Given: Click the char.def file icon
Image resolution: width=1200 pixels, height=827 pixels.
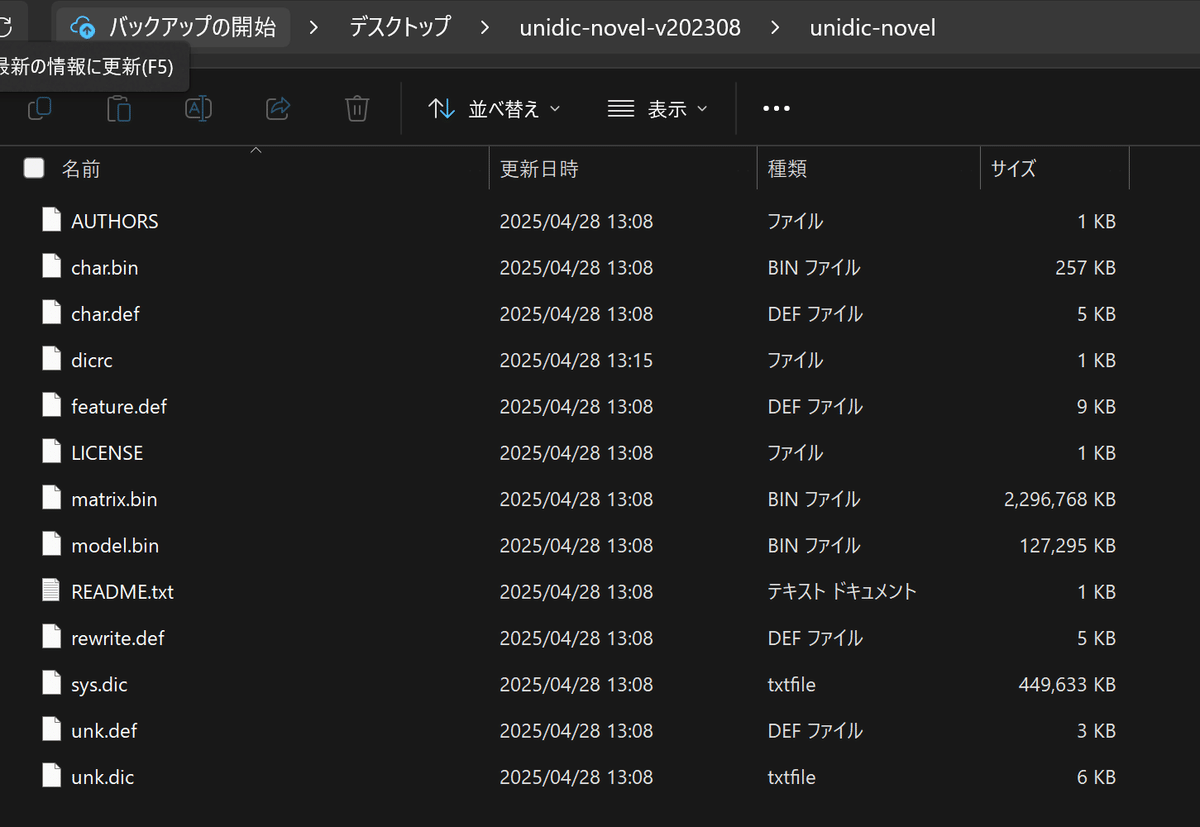Looking at the screenshot, I should click(51, 313).
